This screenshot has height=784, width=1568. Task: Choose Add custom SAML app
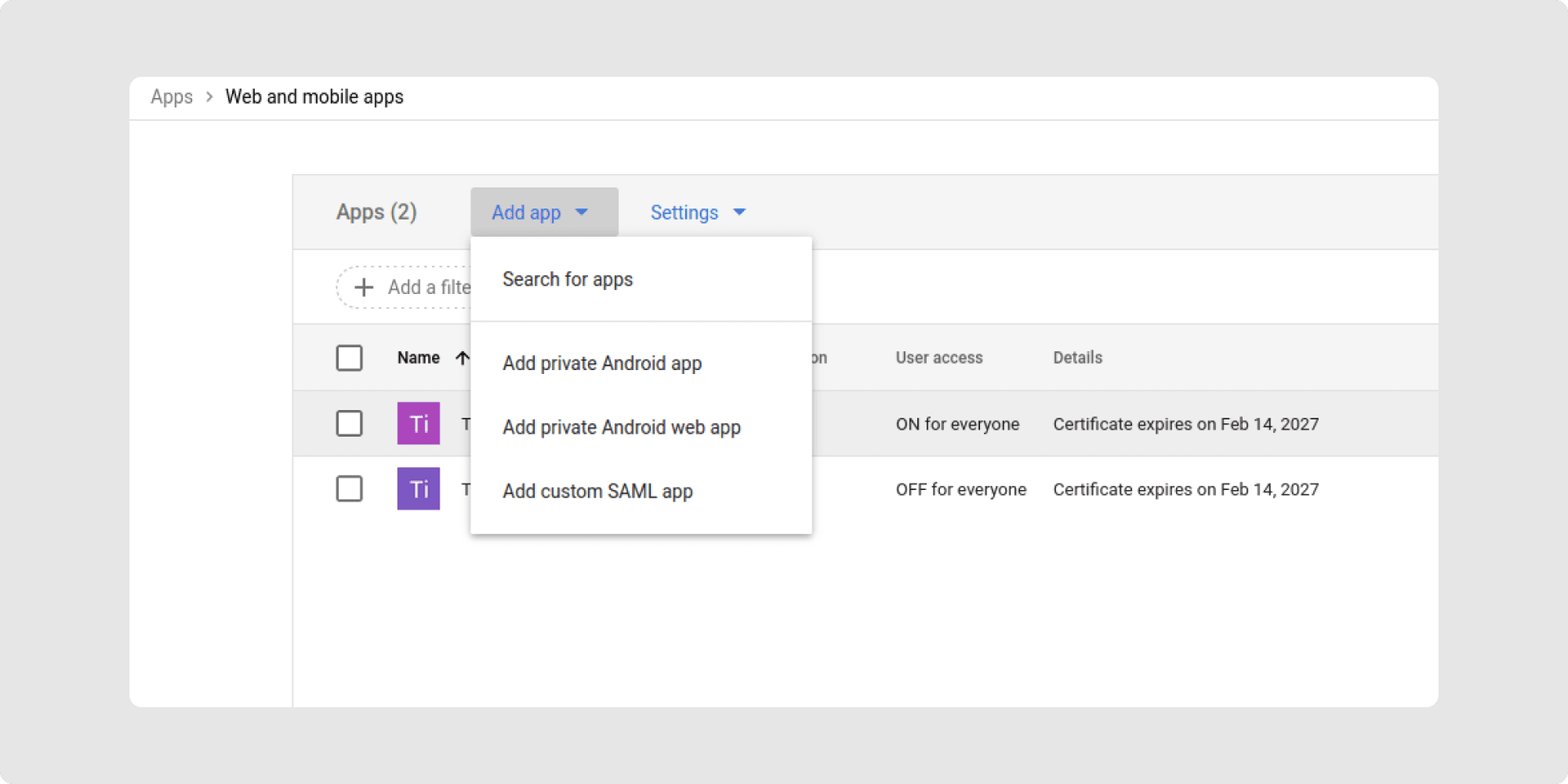[x=597, y=491]
